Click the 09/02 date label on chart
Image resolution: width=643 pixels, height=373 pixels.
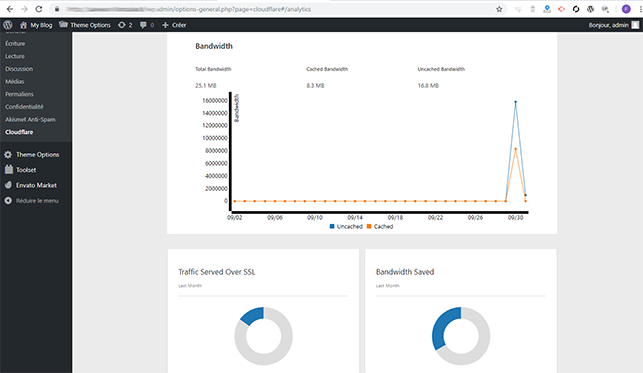pos(235,218)
